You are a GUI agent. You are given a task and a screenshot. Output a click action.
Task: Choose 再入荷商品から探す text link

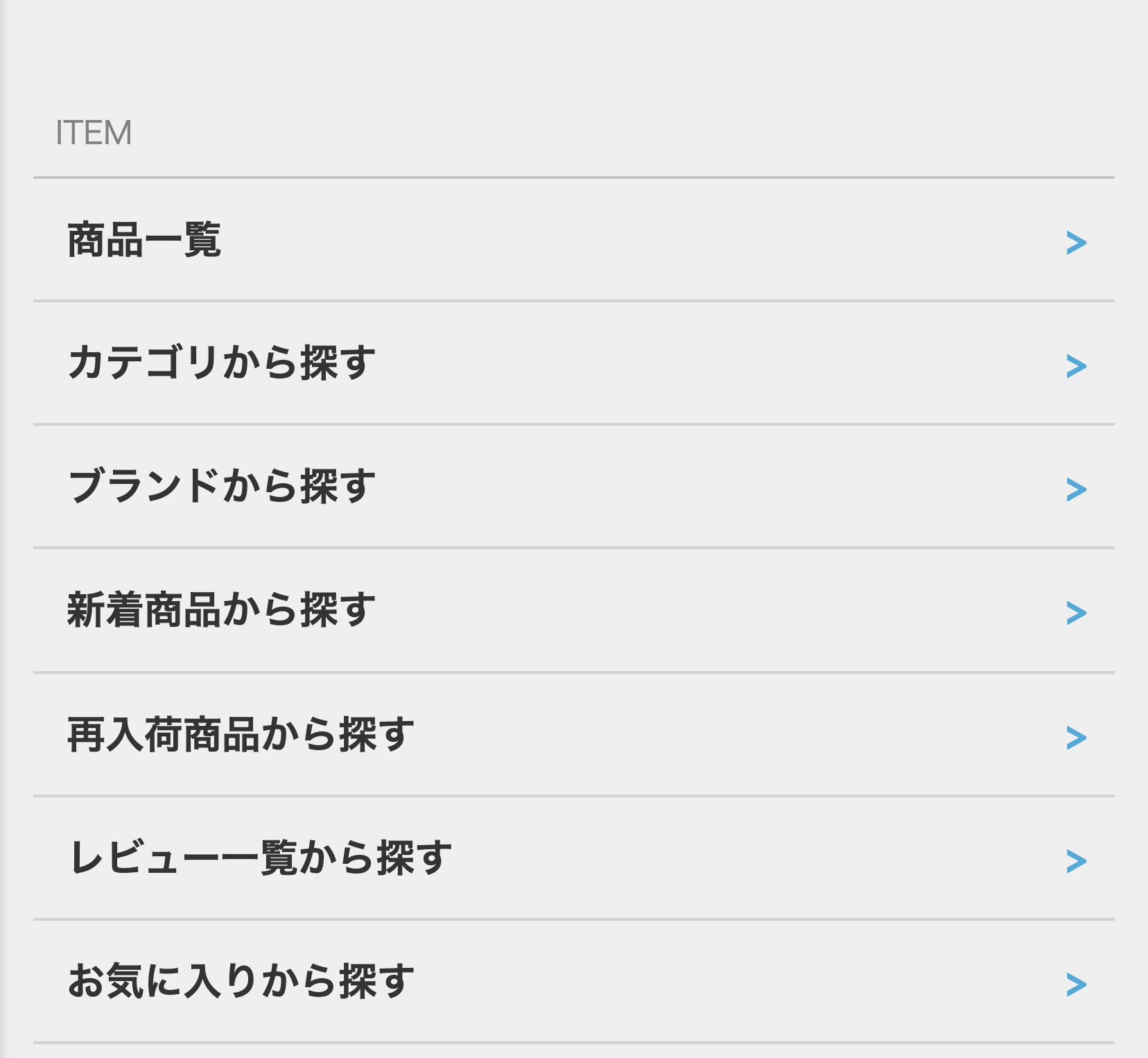tap(241, 734)
